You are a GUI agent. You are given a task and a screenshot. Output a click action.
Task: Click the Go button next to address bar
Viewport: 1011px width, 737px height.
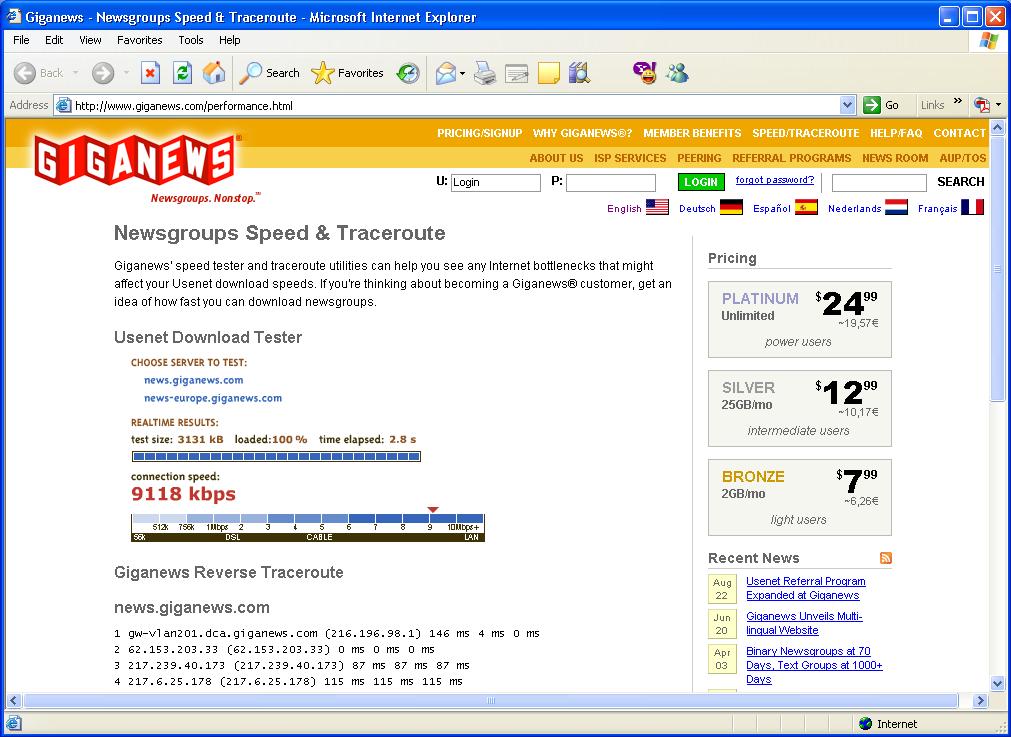click(881, 105)
